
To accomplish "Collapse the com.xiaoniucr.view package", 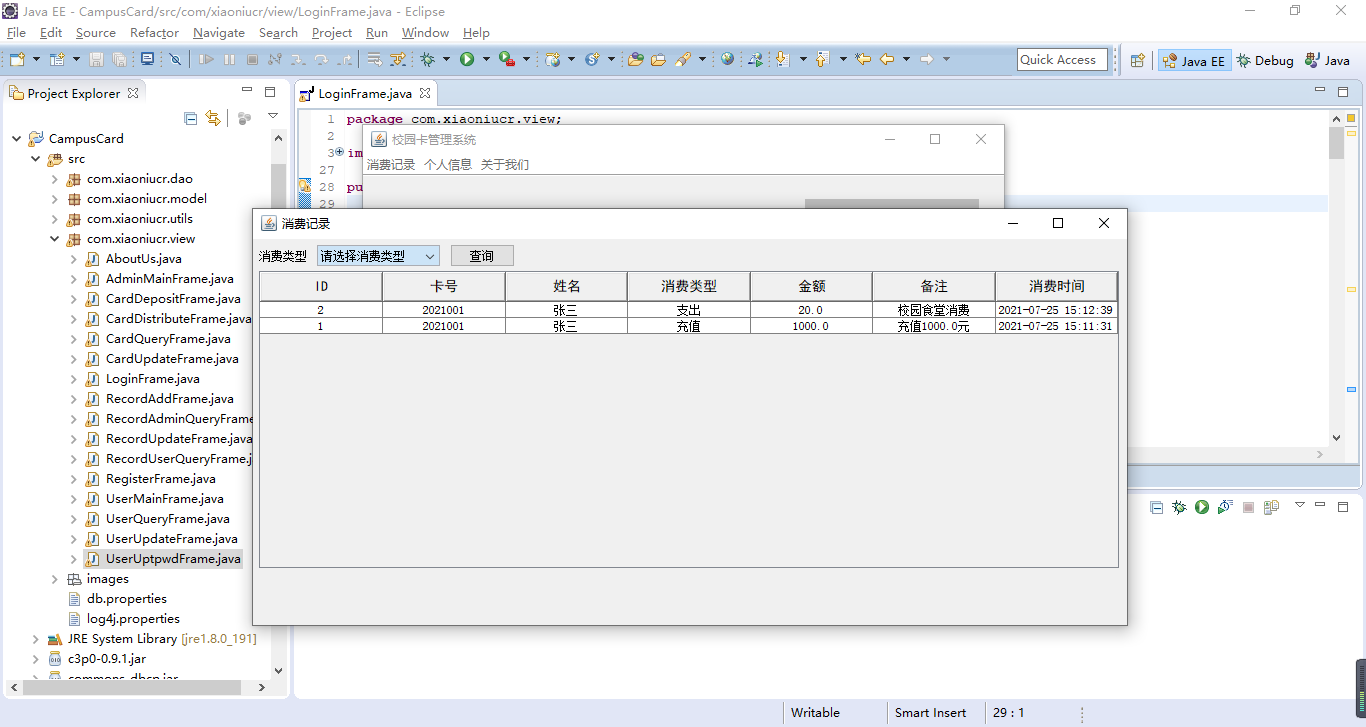I will (x=54, y=239).
